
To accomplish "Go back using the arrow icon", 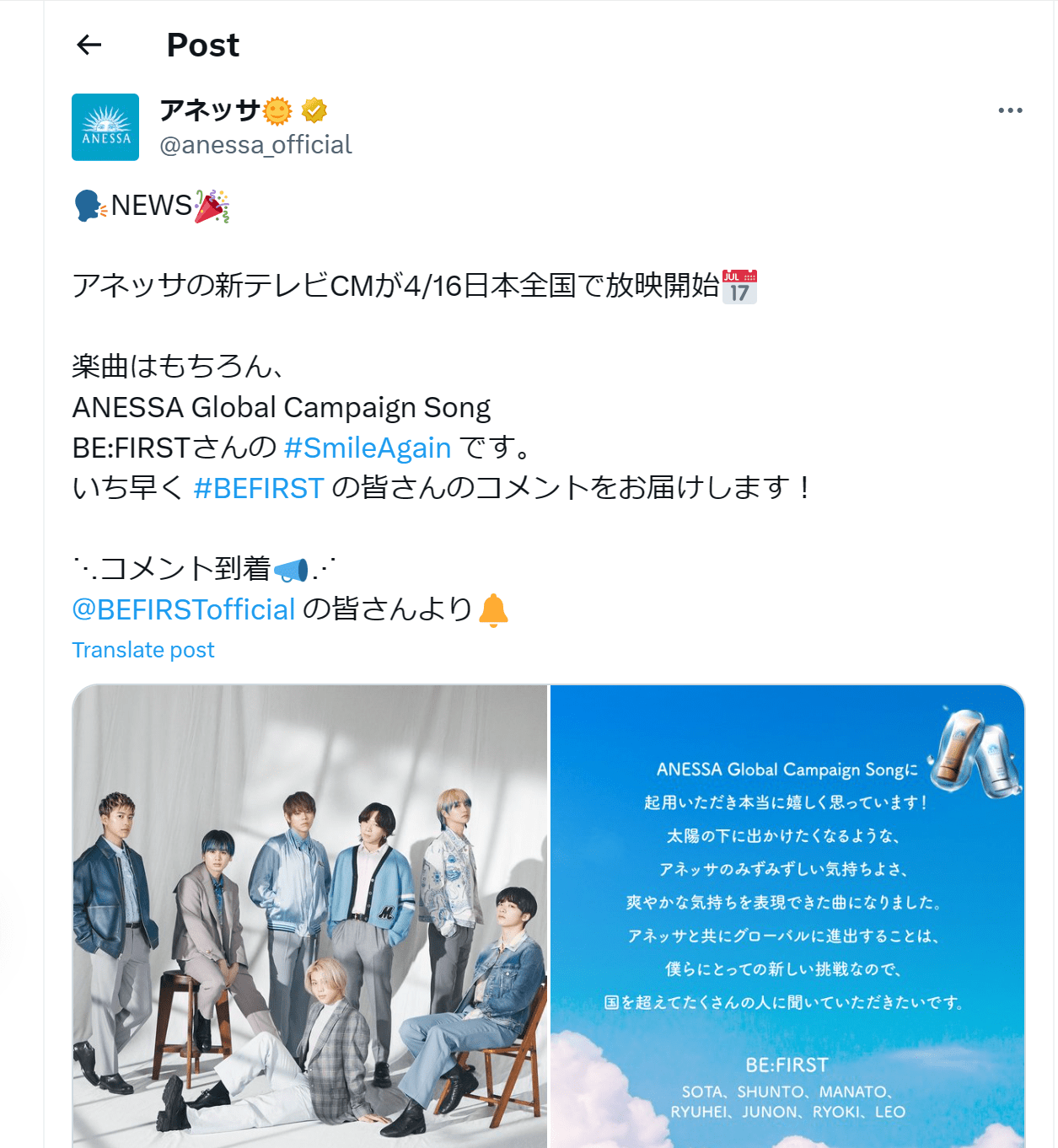I will (x=89, y=45).
